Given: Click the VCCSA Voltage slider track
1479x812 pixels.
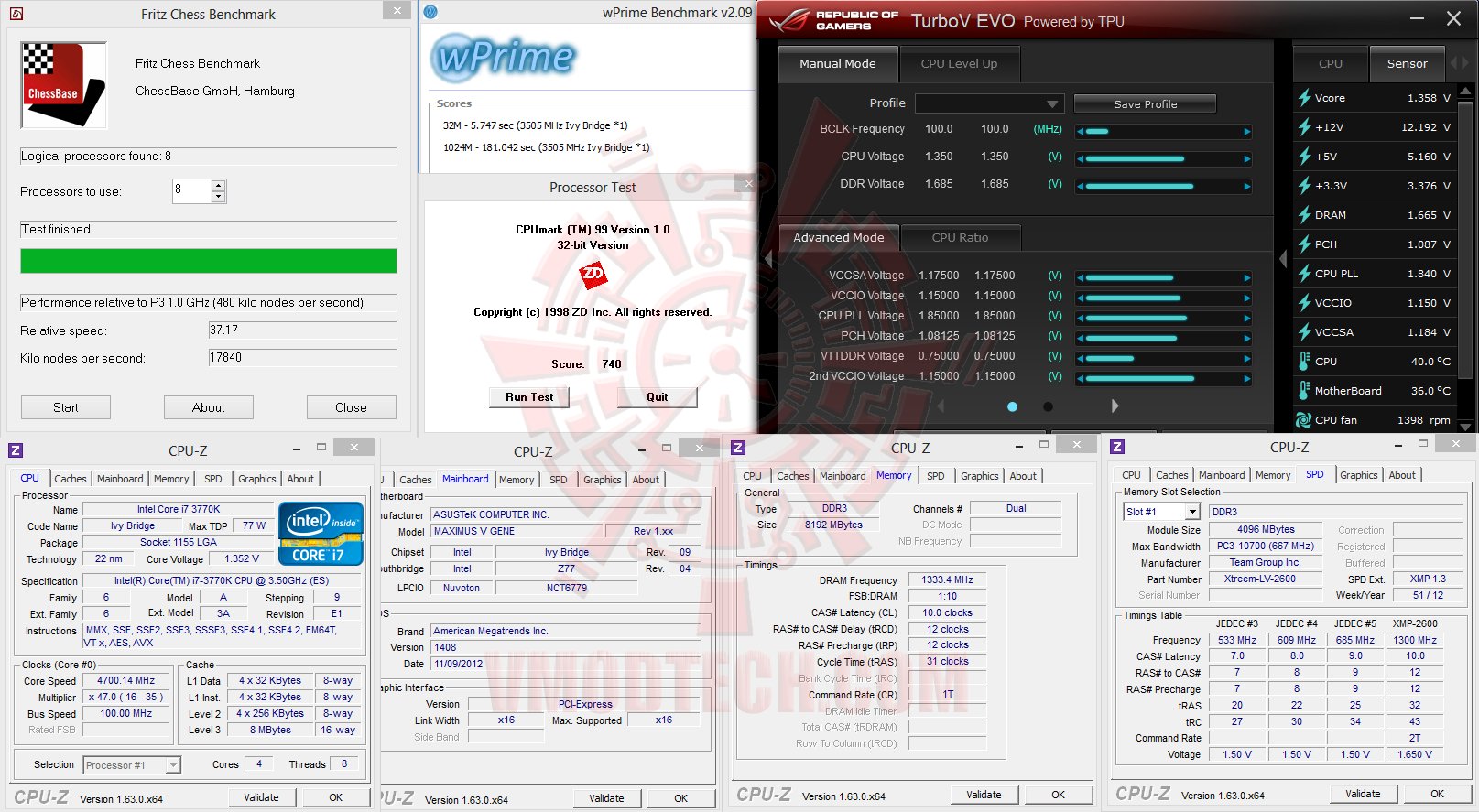Looking at the screenshot, I should 1164,278.
